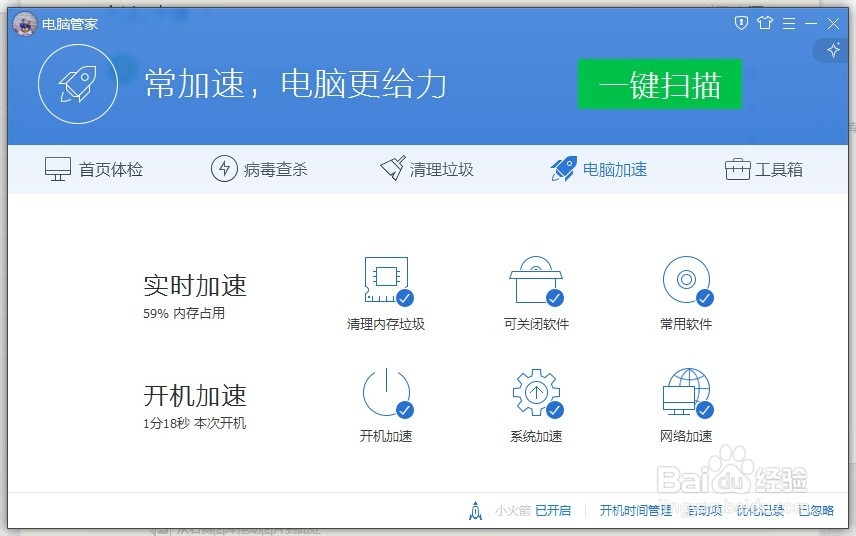The image size is (856, 536).
Task: Click the sparkle icon below the close button
Action: 834,50
